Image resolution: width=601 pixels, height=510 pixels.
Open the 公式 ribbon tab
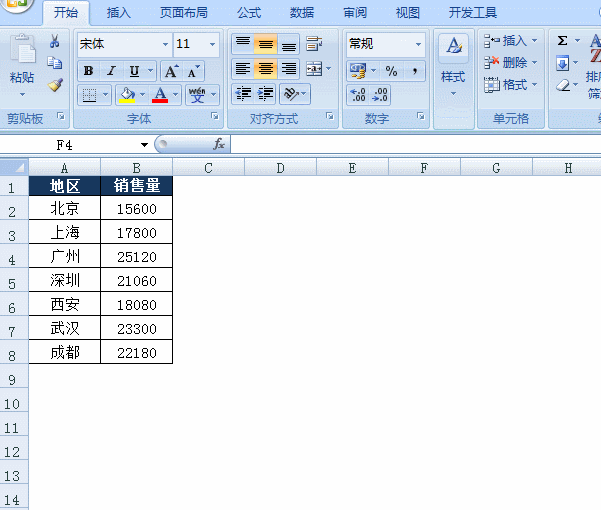tap(249, 13)
